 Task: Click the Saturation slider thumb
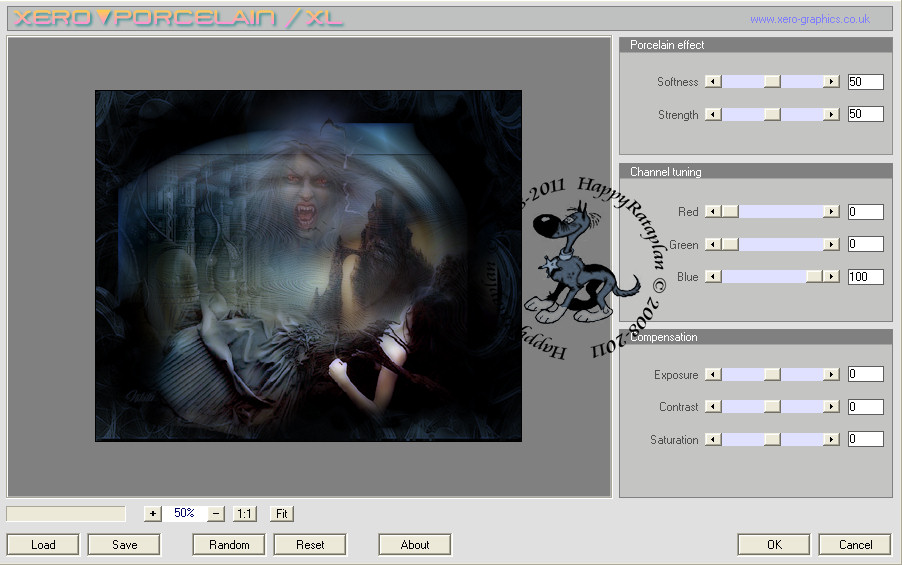pos(773,440)
